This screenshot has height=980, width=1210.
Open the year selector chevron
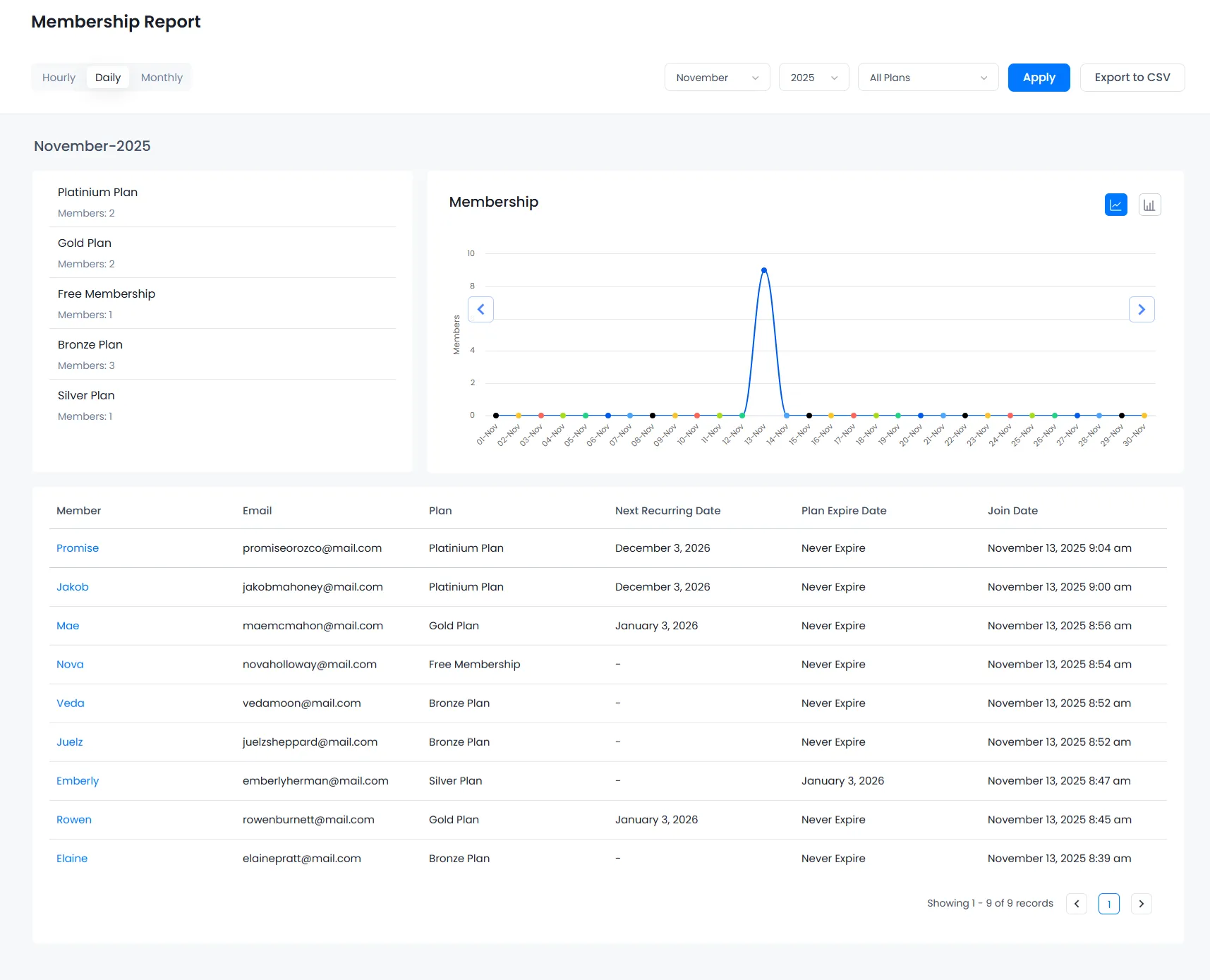835,78
